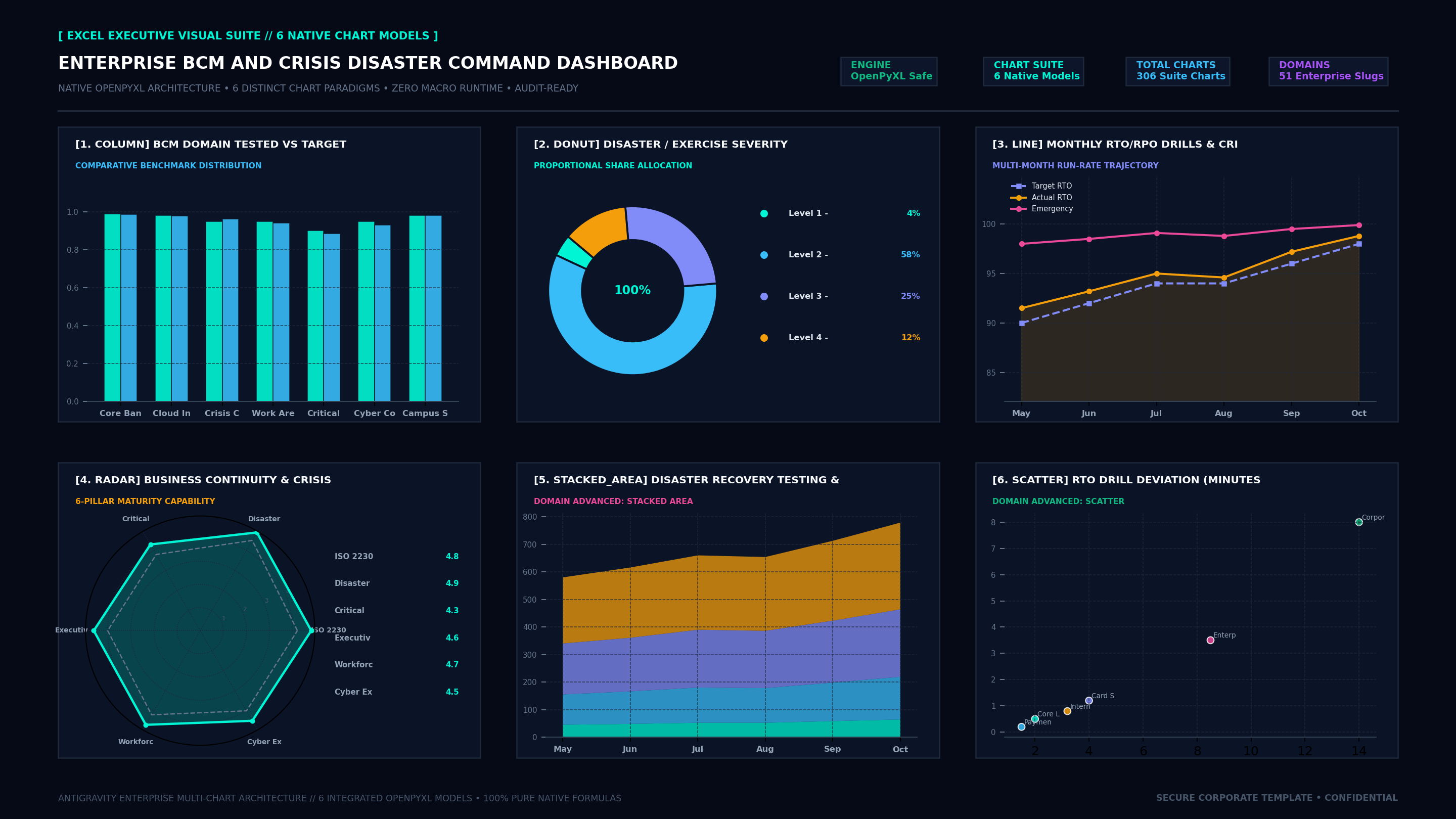Select the Level 4 orange legend dot
The width and height of the screenshot is (1456, 819).
tap(764, 338)
